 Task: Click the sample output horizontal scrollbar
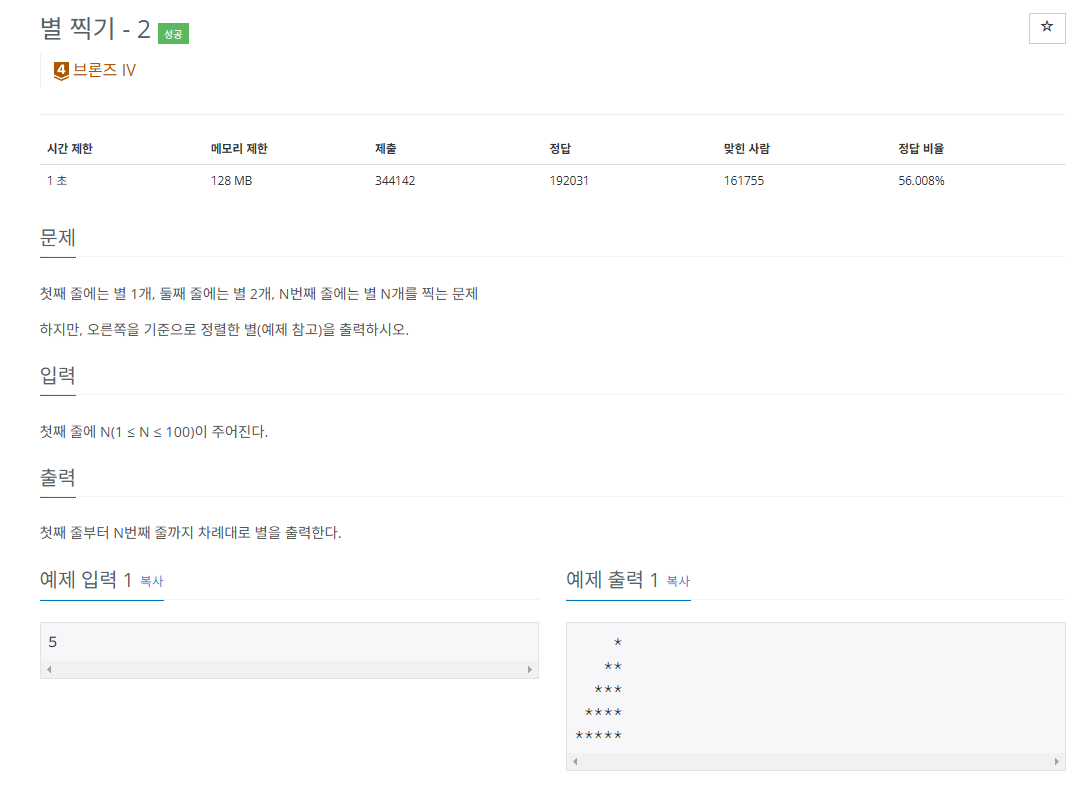(816, 761)
